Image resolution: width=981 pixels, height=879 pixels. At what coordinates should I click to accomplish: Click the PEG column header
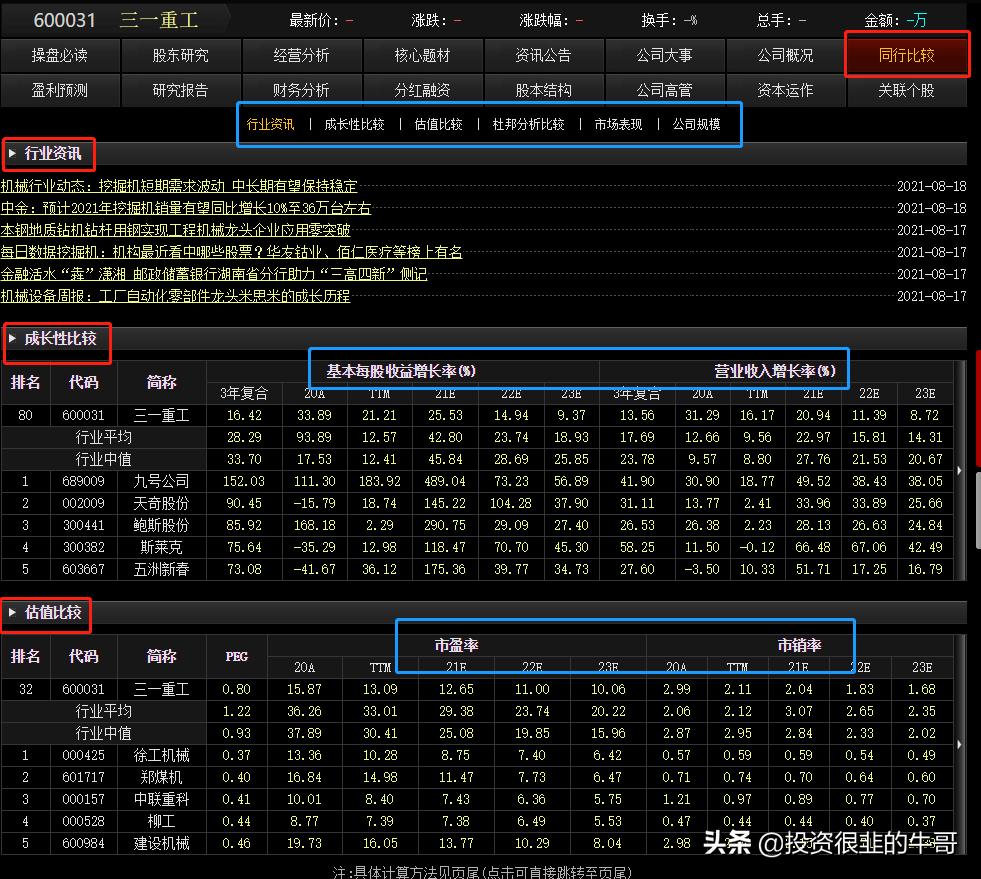pyautogui.click(x=235, y=656)
